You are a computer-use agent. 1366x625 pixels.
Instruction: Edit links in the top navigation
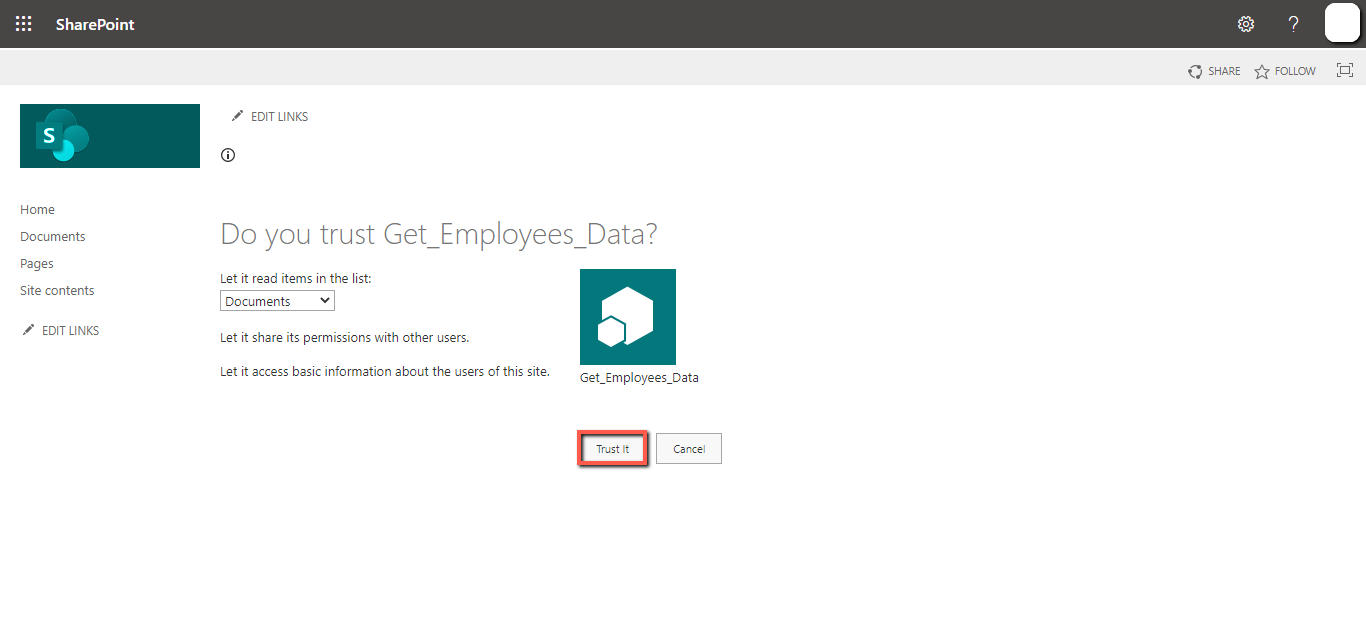[270, 117]
